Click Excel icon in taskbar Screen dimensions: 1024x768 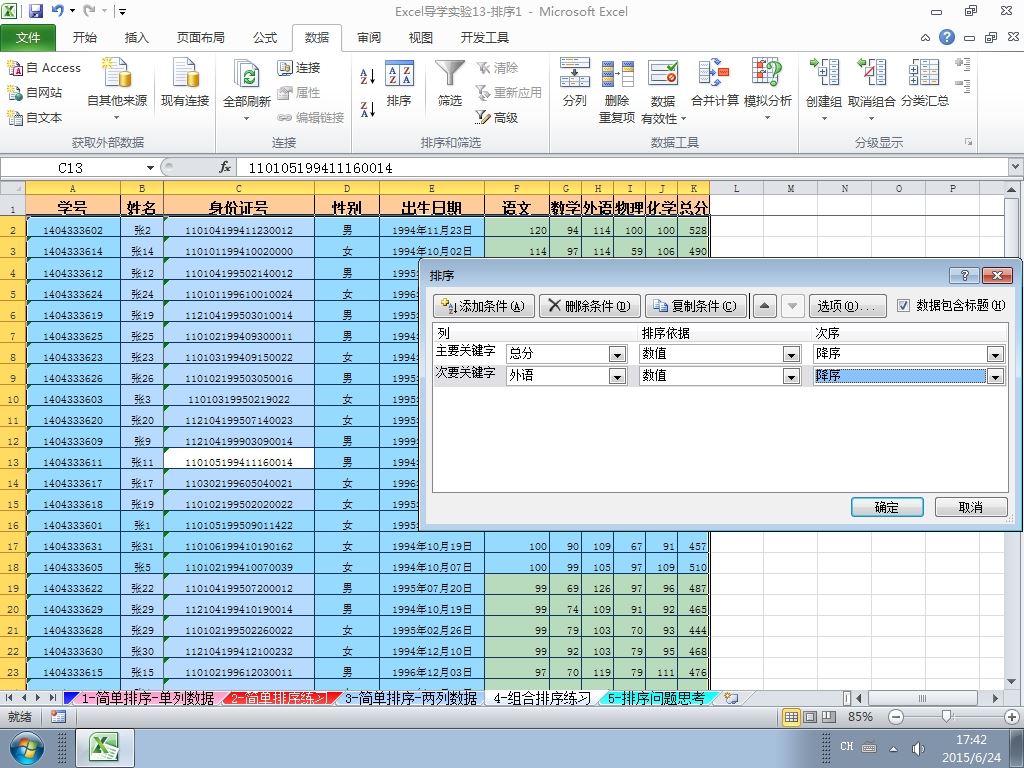pos(105,748)
